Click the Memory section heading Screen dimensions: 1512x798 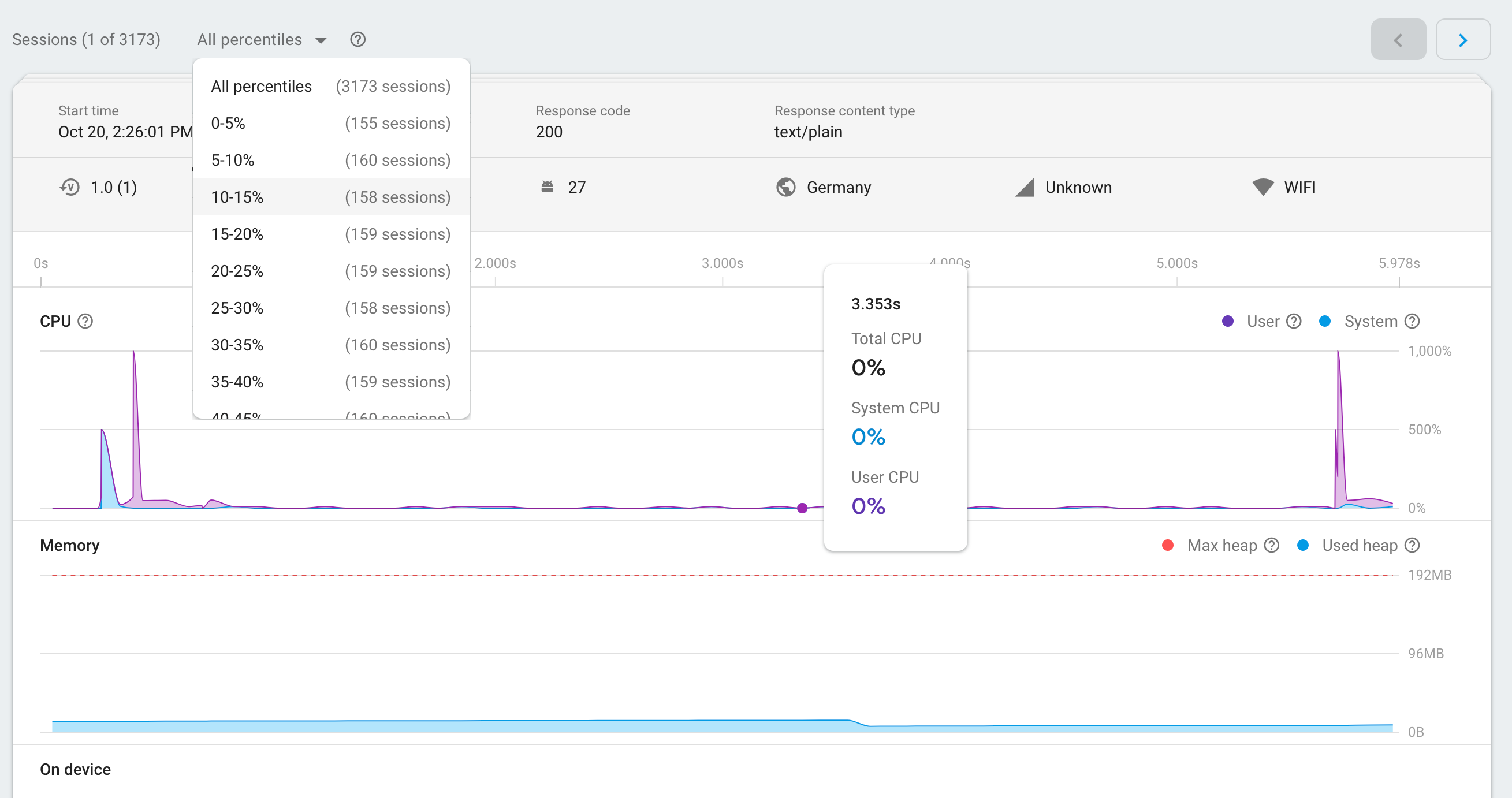pyautogui.click(x=70, y=545)
